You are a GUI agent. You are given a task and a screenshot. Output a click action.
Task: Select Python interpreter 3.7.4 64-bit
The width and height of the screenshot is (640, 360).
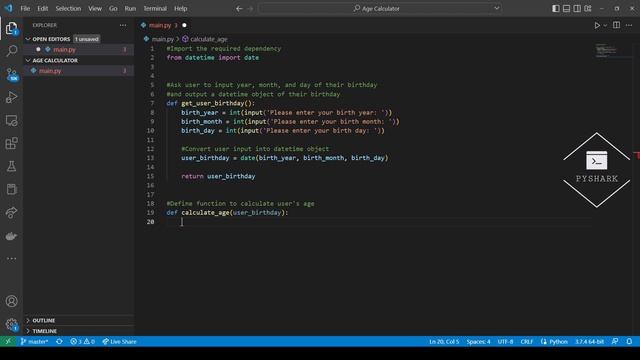click(589, 341)
